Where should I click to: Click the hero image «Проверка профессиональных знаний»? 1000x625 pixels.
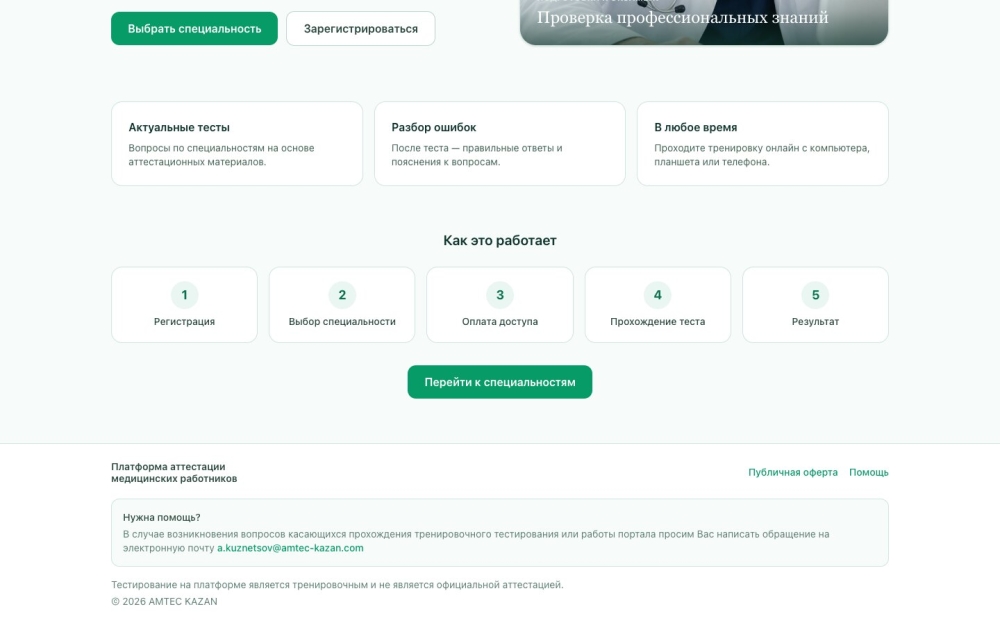[x=704, y=22]
